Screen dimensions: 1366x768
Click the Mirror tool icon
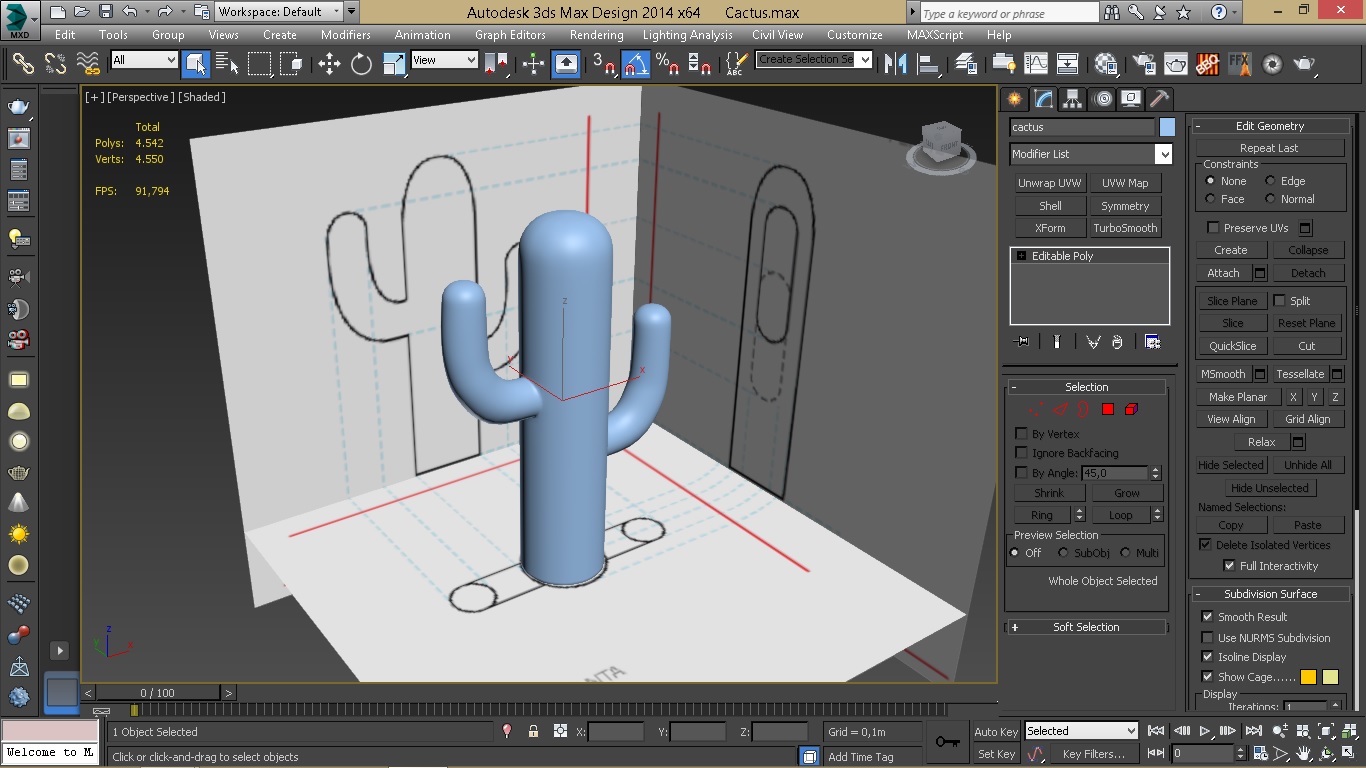point(896,64)
